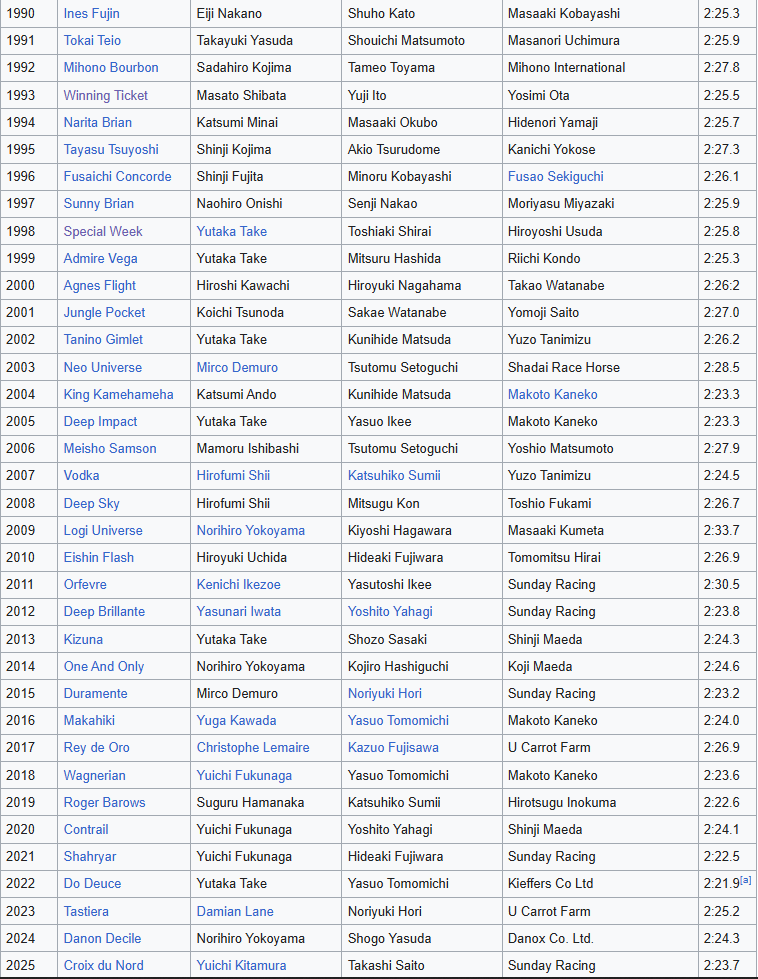Click Yutaka Take link in 1998 row
This screenshot has width=758, height=979.
coord(232,231)
